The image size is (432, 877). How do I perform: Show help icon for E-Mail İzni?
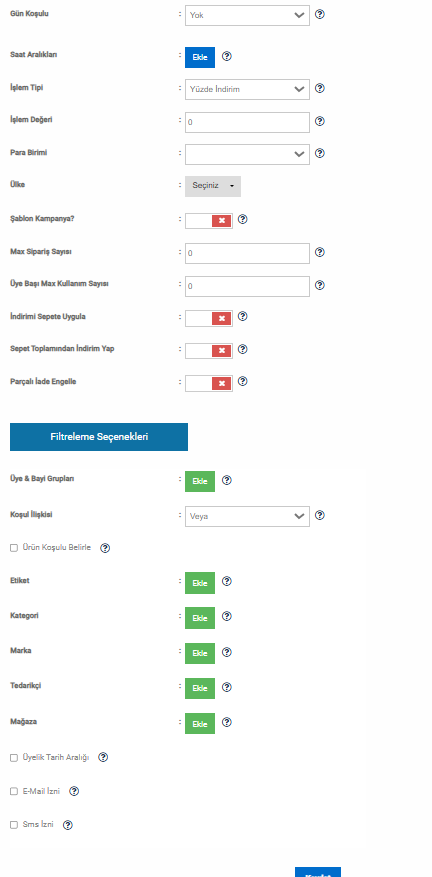74,791
